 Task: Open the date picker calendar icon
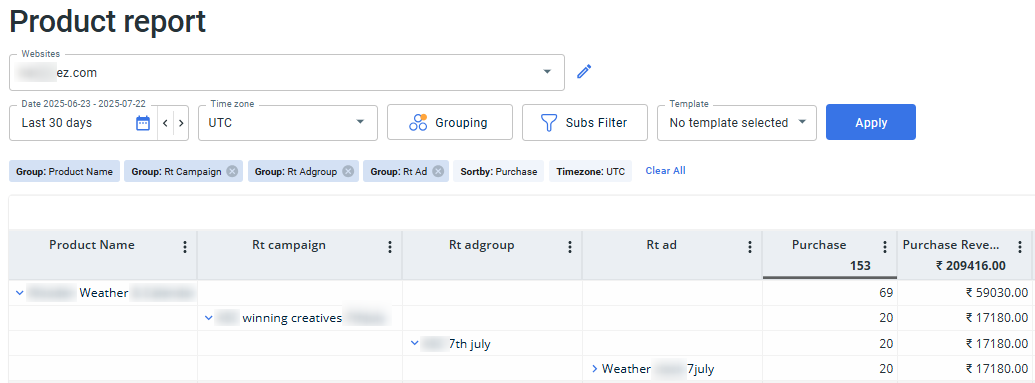[x=143, y=123]
